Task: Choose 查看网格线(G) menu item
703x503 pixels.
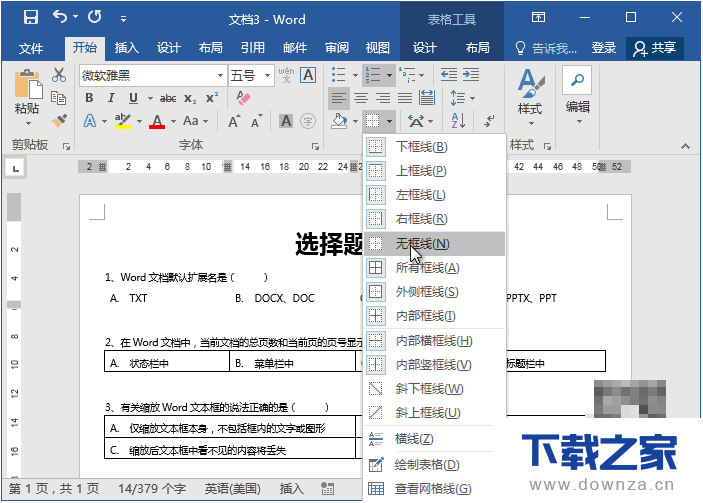Action: point(434,489)
